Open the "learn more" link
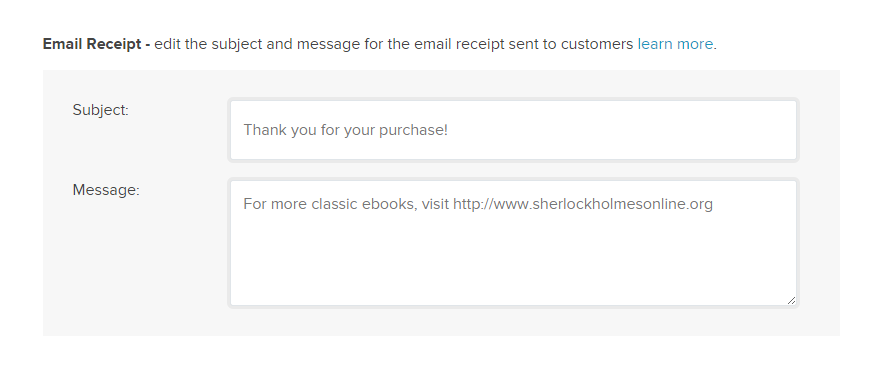Screen dimensions: 881x367 [x=675, y=44]
